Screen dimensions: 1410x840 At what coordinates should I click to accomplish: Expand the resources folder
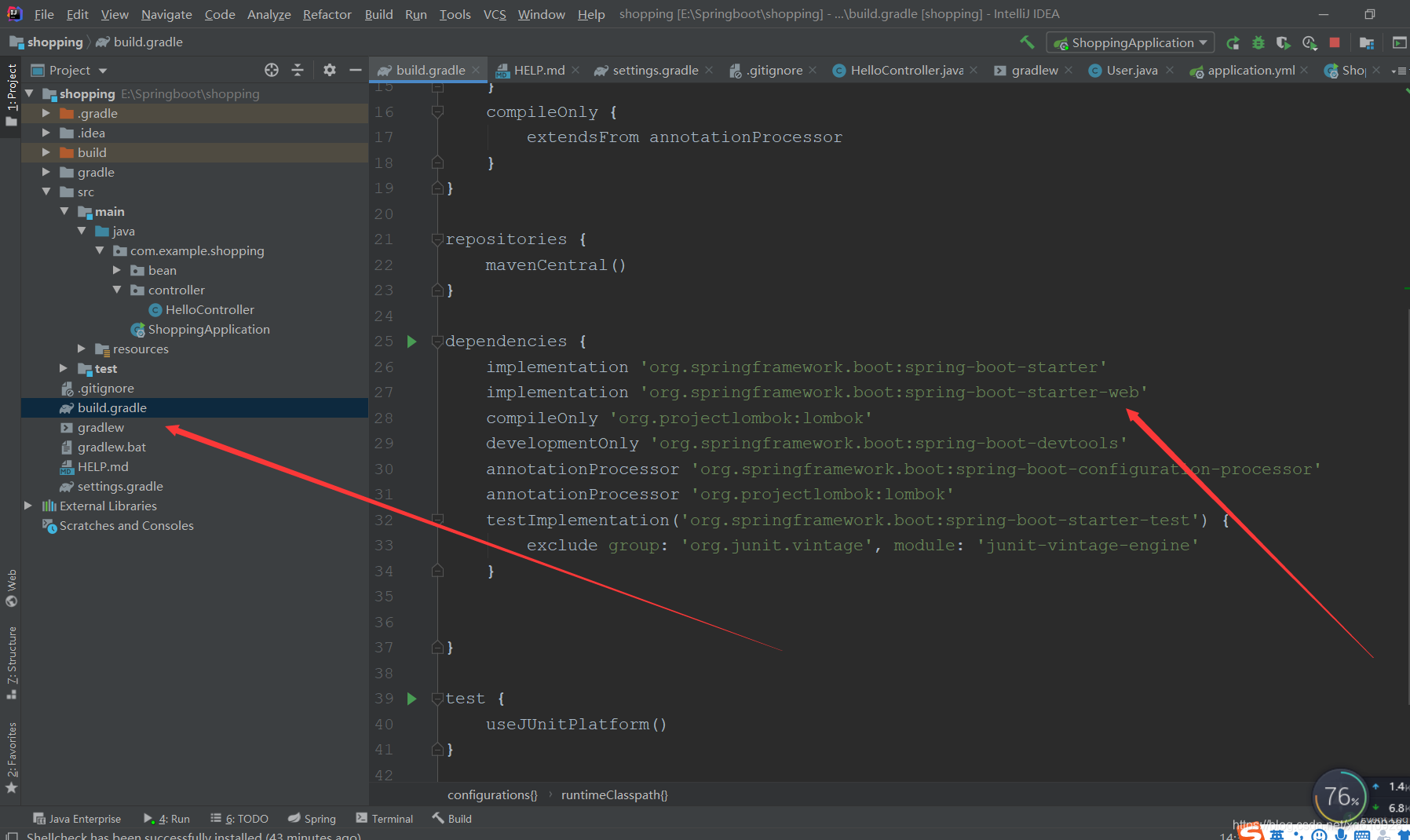click(82, 349)
